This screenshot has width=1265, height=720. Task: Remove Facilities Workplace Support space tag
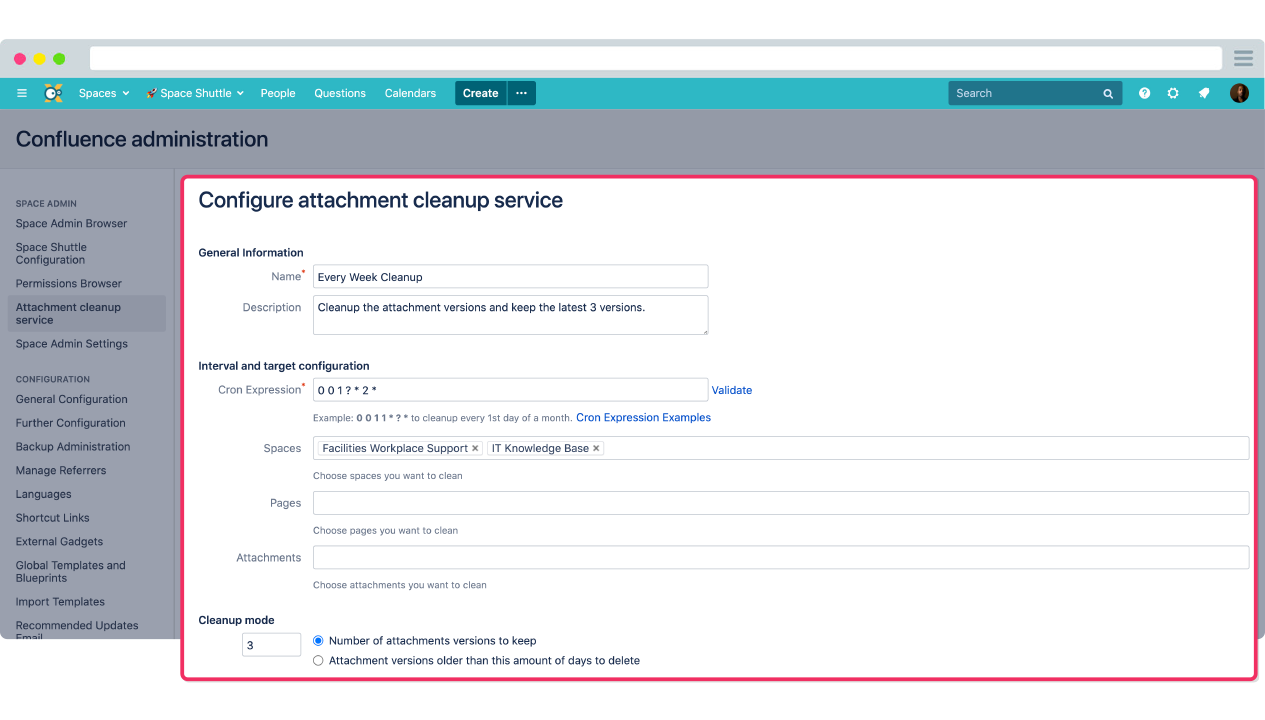coord(475,449)
